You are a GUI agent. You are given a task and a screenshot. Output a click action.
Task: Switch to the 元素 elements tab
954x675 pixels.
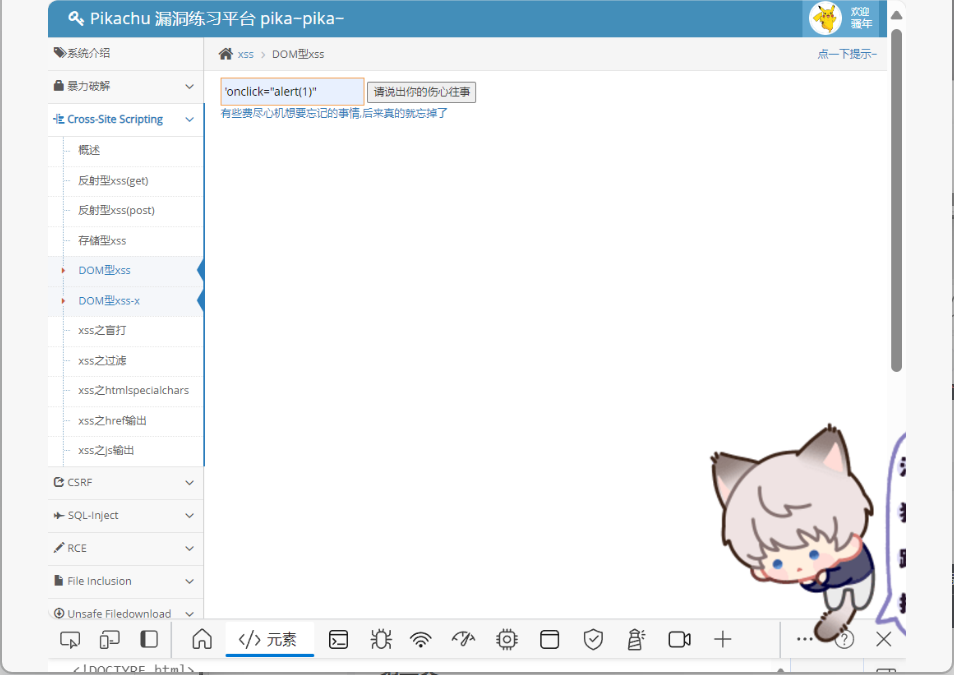[x=268, y=640]
